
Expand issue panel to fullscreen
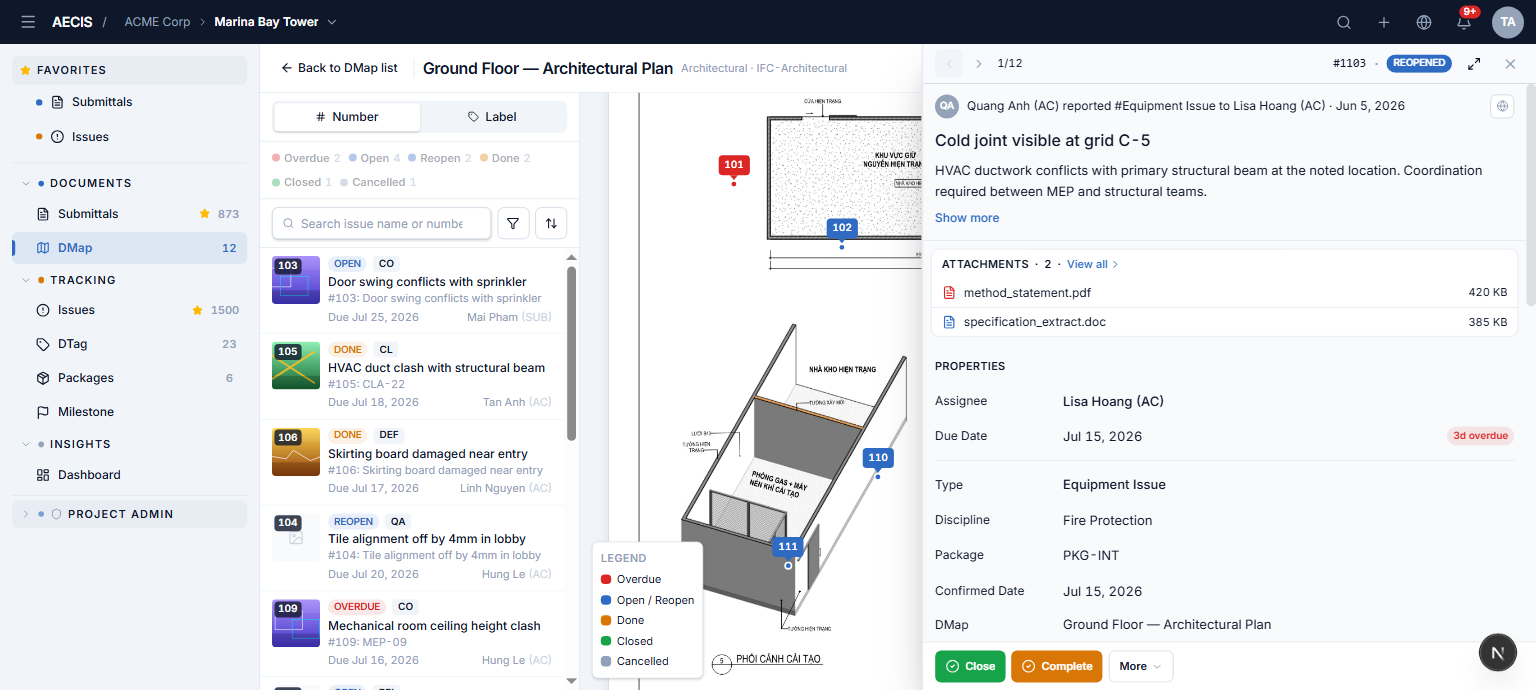point(1474,63)
